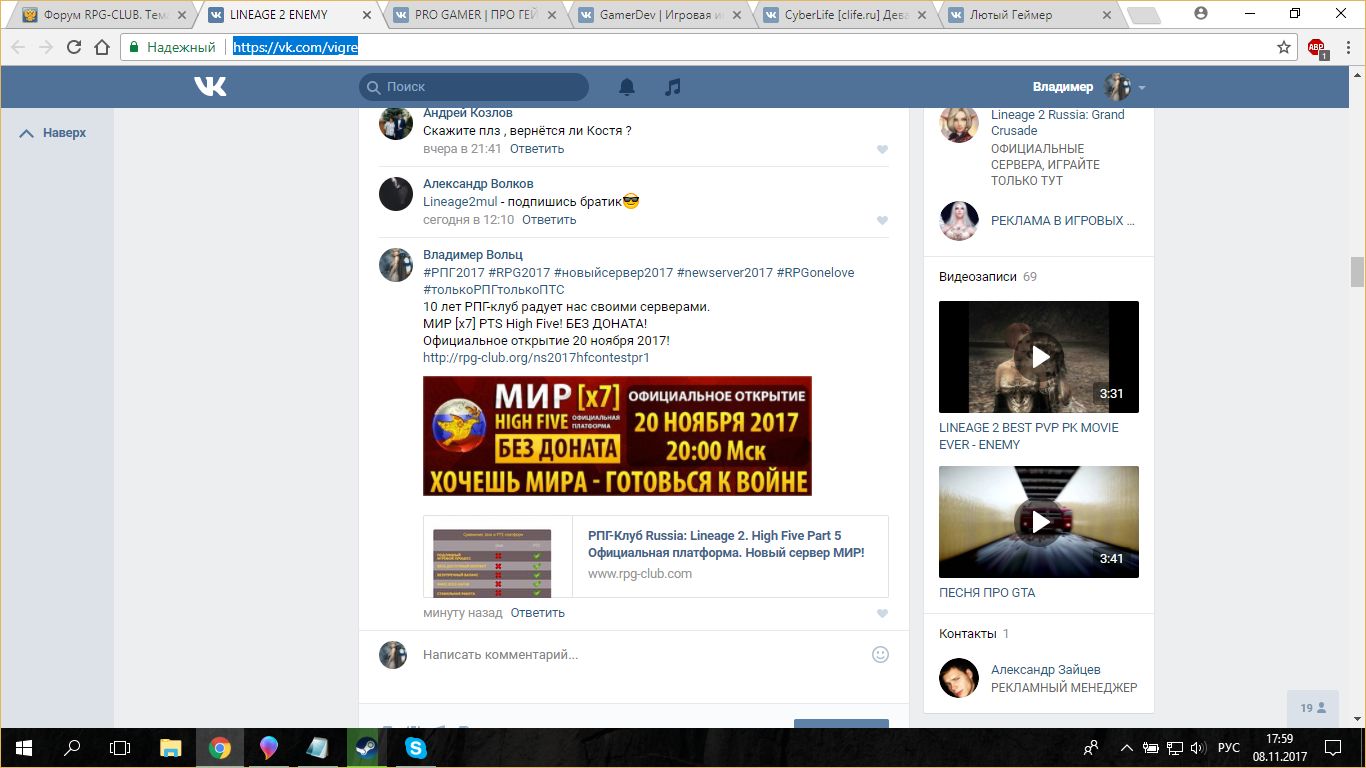
Task: Like Андрей Козлов's comment
Action: pos(882,149)
